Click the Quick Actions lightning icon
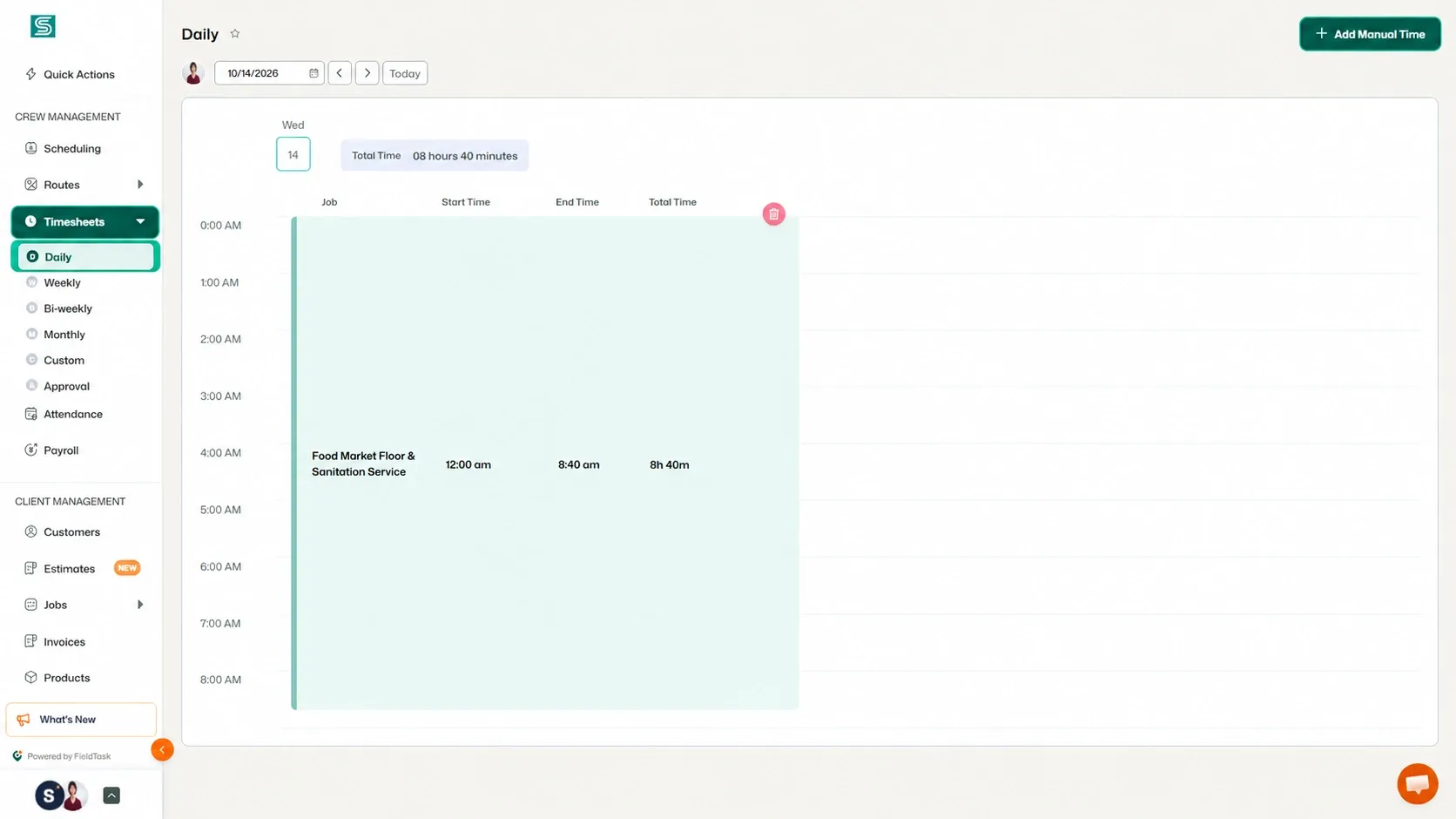1456x819 pixels. click(31, 74)
